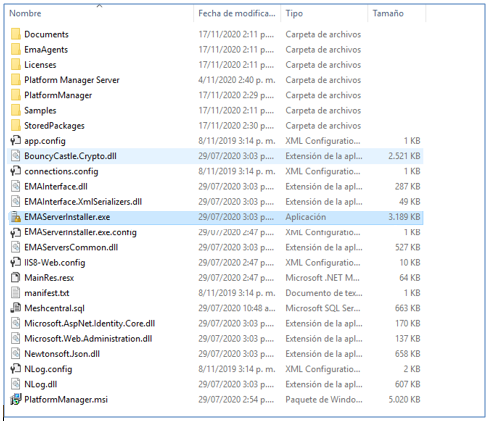Select the Newtonsoft.Json.dll file name

62,354
